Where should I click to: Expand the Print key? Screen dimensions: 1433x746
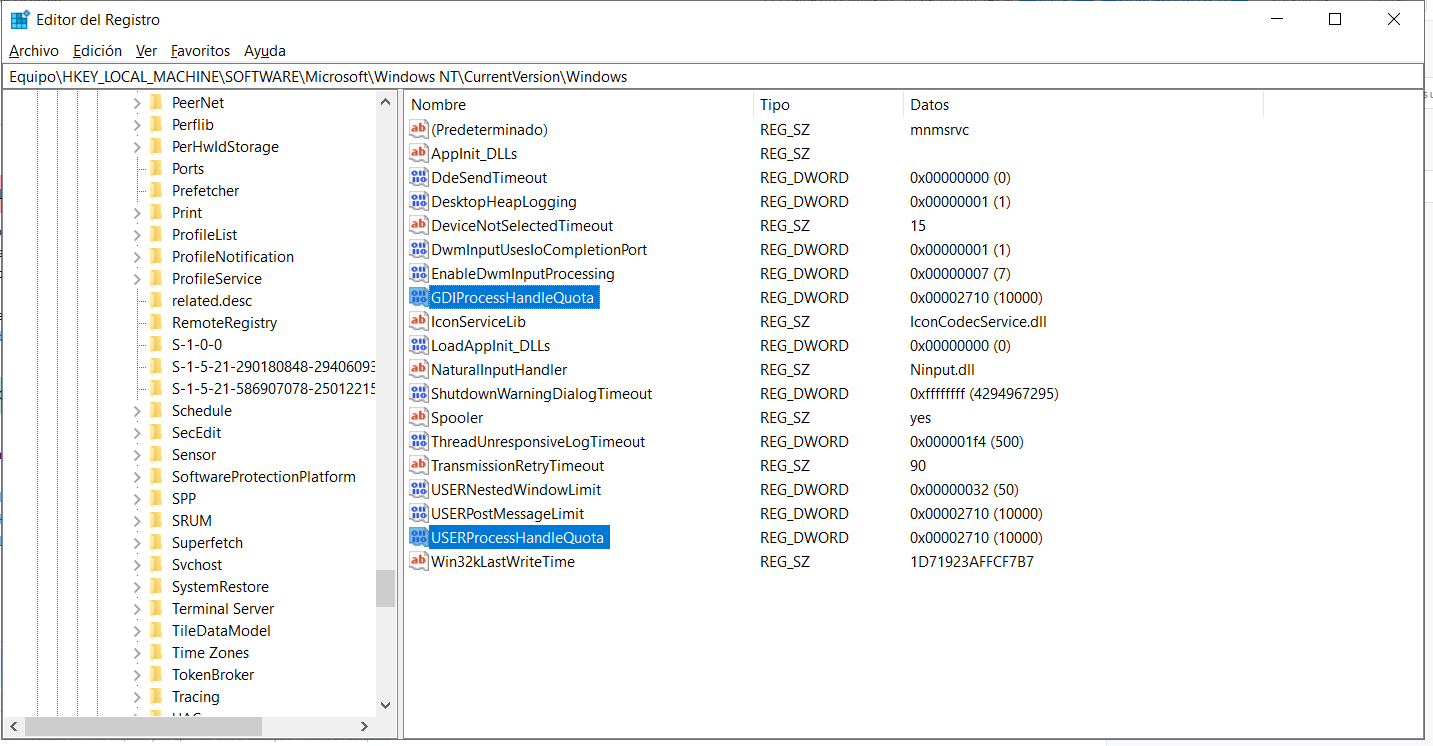(137, 212)
